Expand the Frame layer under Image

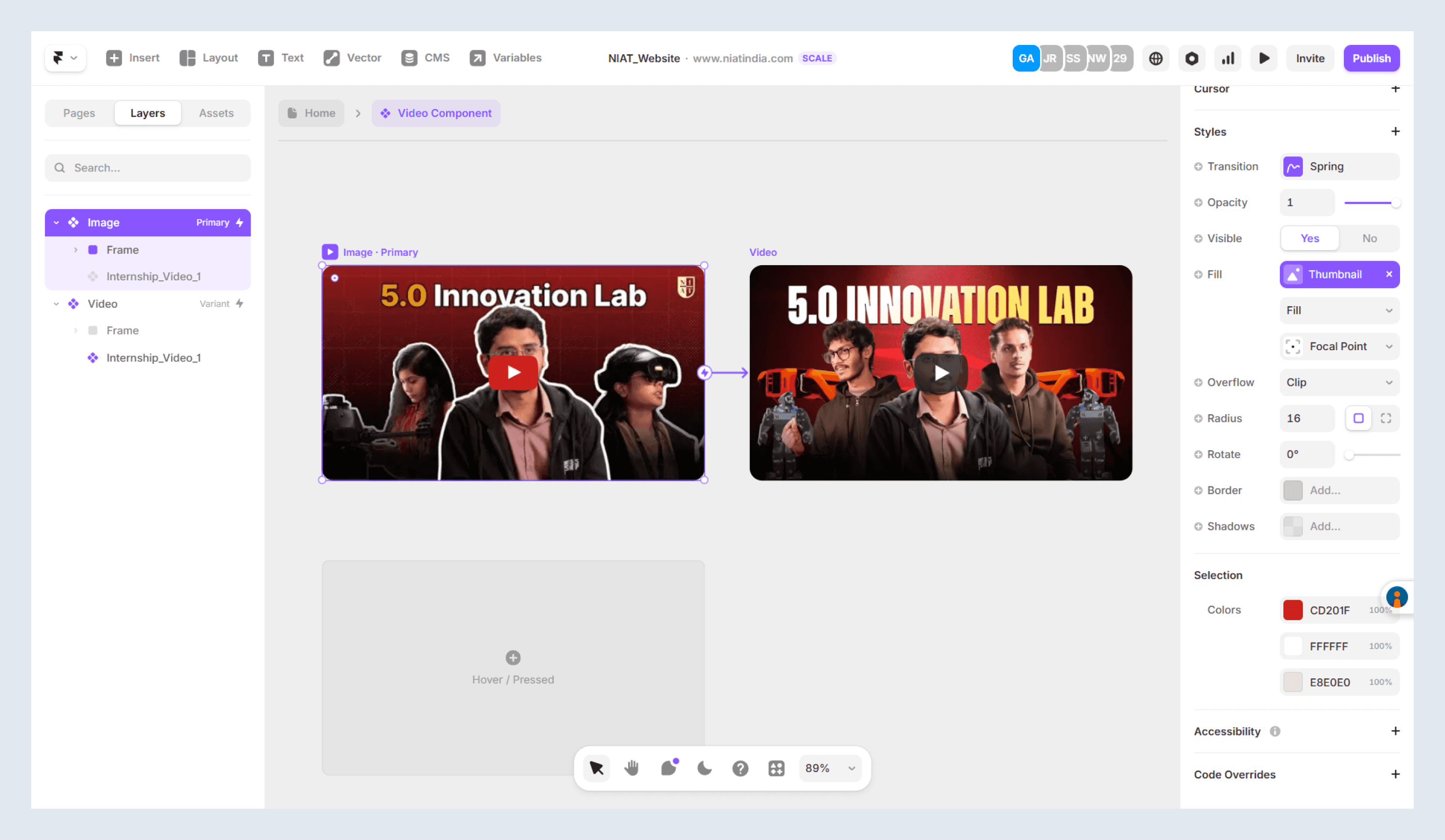tap(75, 250)
